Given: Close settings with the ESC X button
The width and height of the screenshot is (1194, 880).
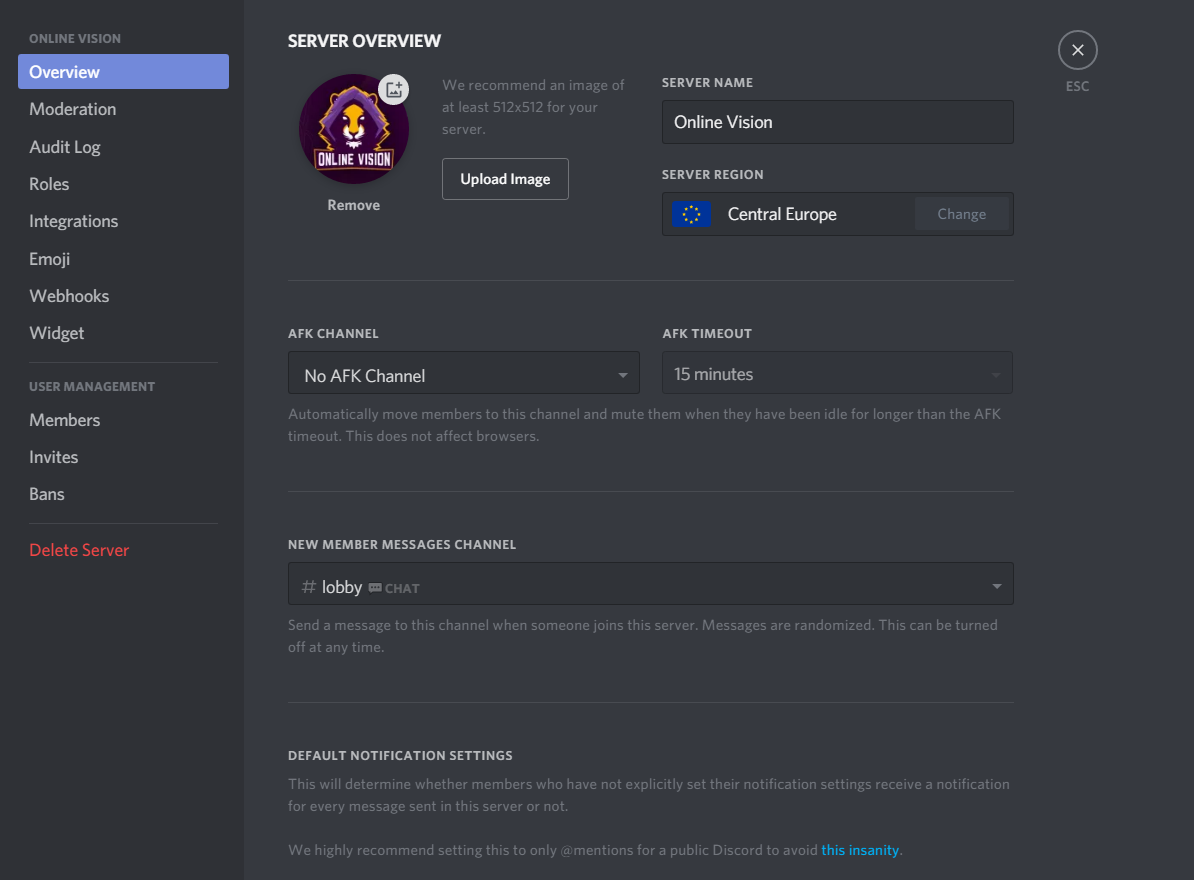Looking at the screenshot, I should point(1077,50).
